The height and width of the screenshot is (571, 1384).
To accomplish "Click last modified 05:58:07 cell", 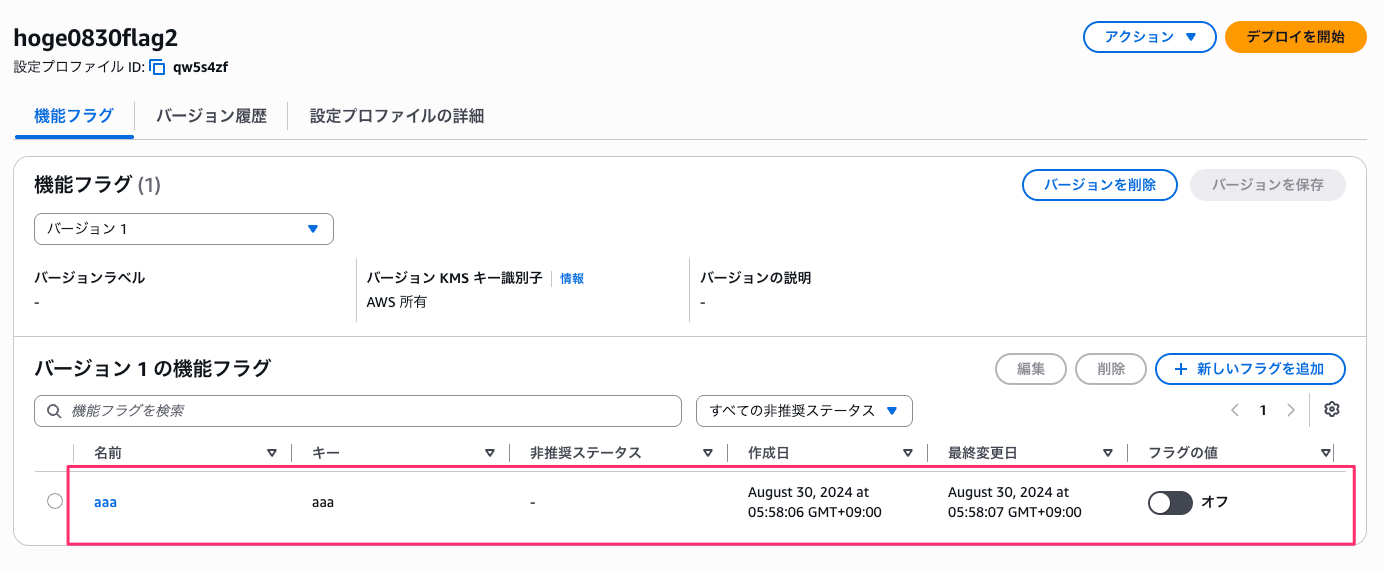I will (x=1015, y=502).
